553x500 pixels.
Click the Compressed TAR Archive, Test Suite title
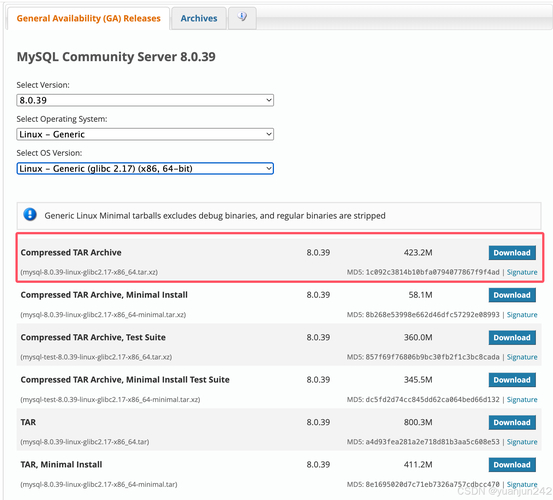[x=93, y=337]
